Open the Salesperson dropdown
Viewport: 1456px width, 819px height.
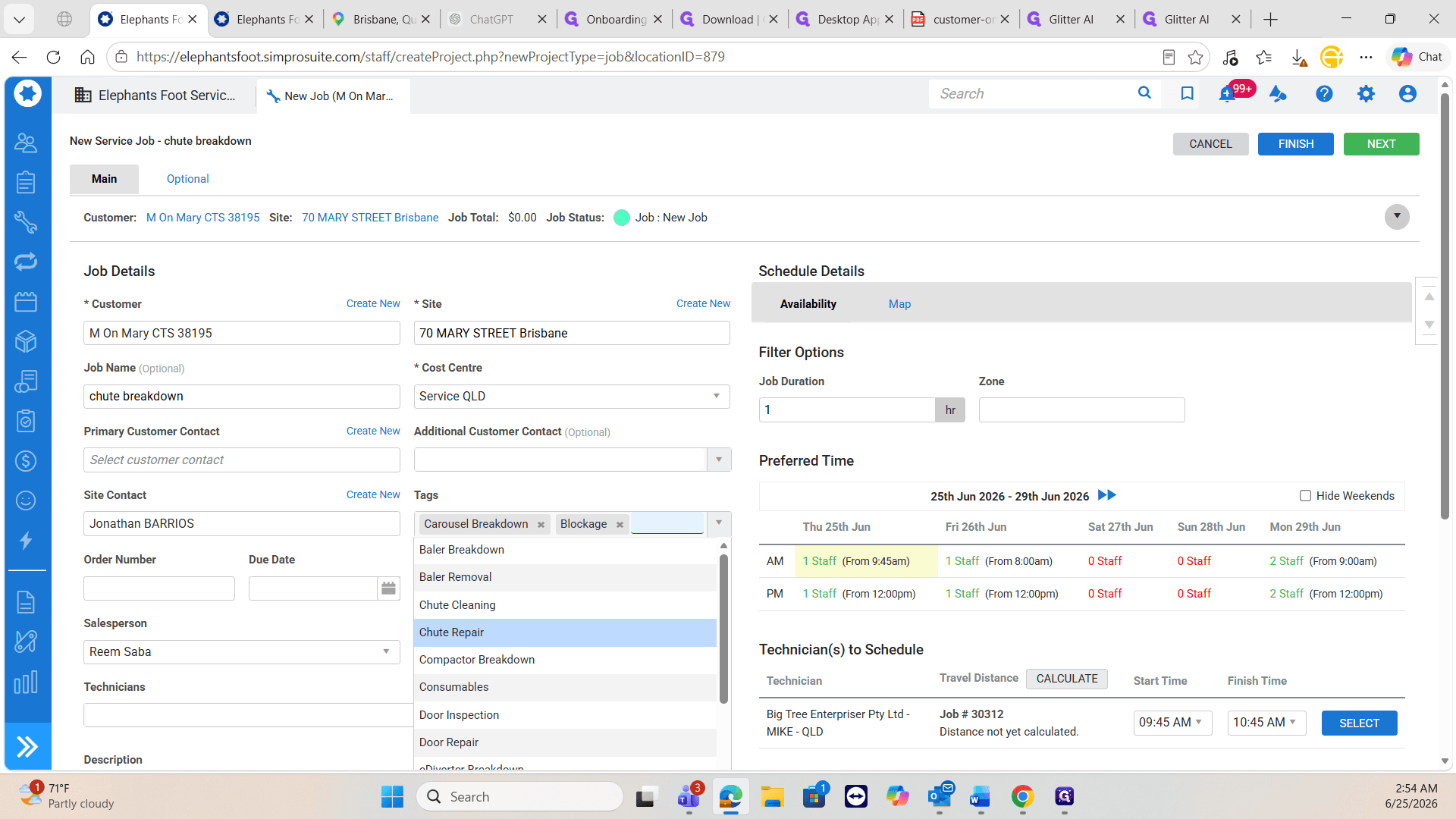click(x=386, y=651)
